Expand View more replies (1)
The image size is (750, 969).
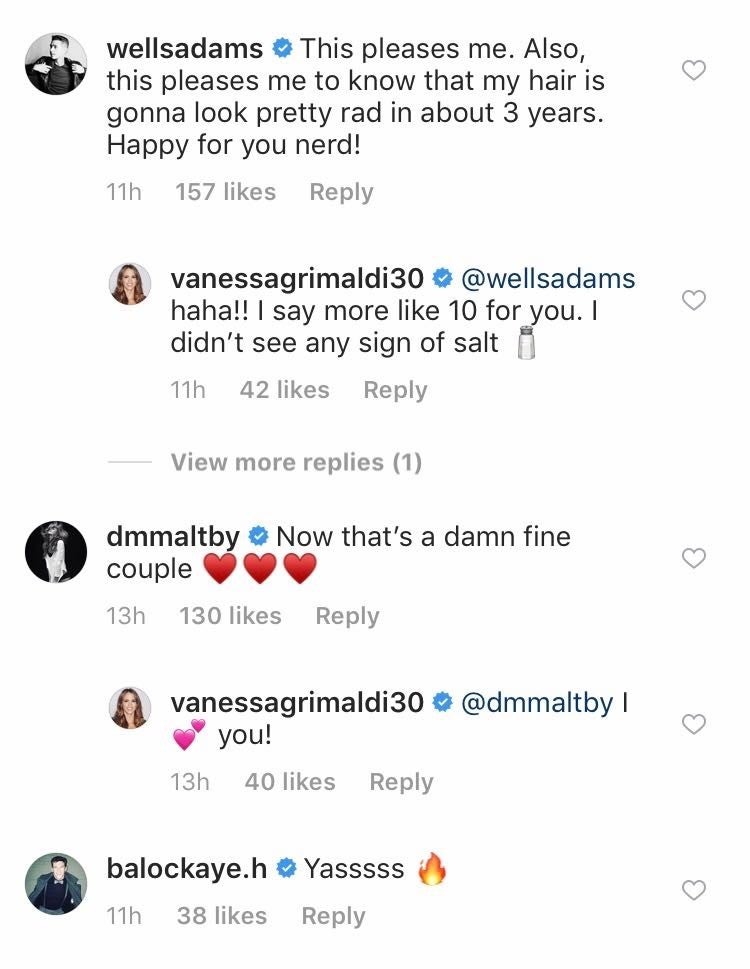point(296,462)
